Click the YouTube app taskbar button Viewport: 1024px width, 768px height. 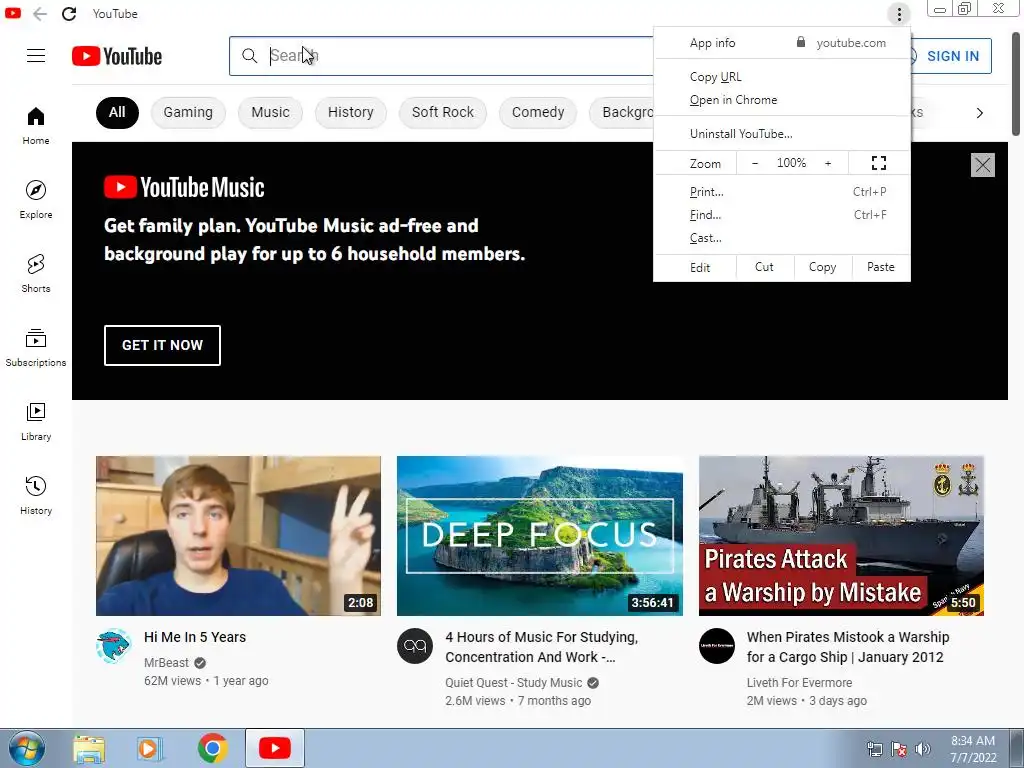point(275,748)
